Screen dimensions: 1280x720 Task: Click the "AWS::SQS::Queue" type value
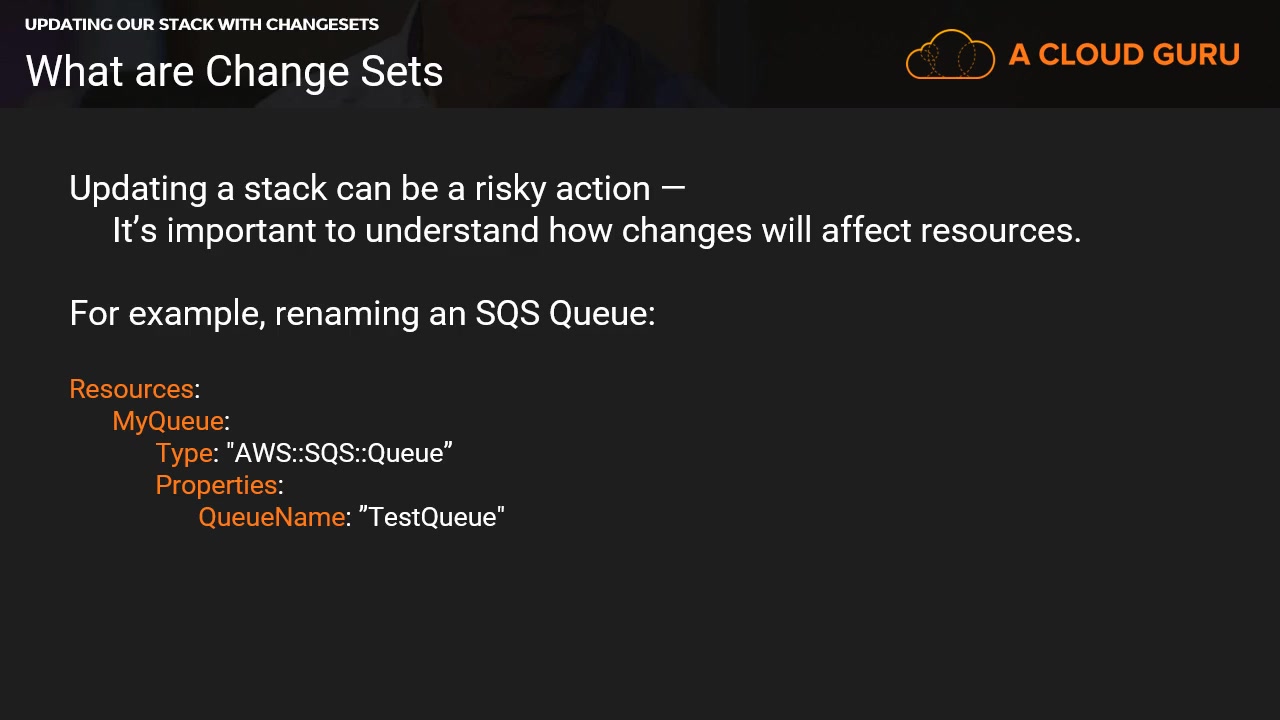tap(340, 453)
